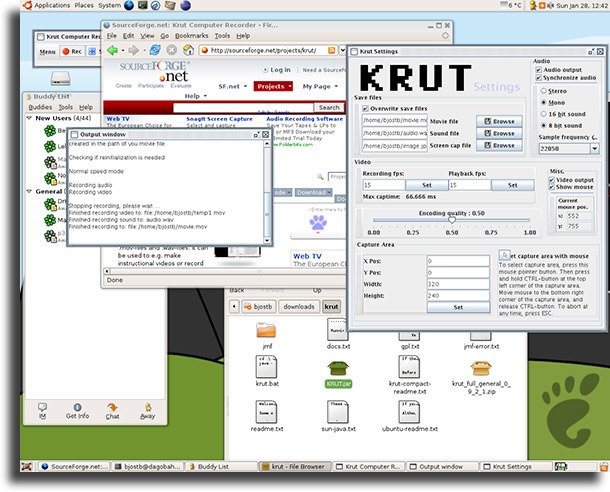This screenshot has height=492, width=610.
Task: Click the Firefox forward arrow button
Action: coord(133,50)
